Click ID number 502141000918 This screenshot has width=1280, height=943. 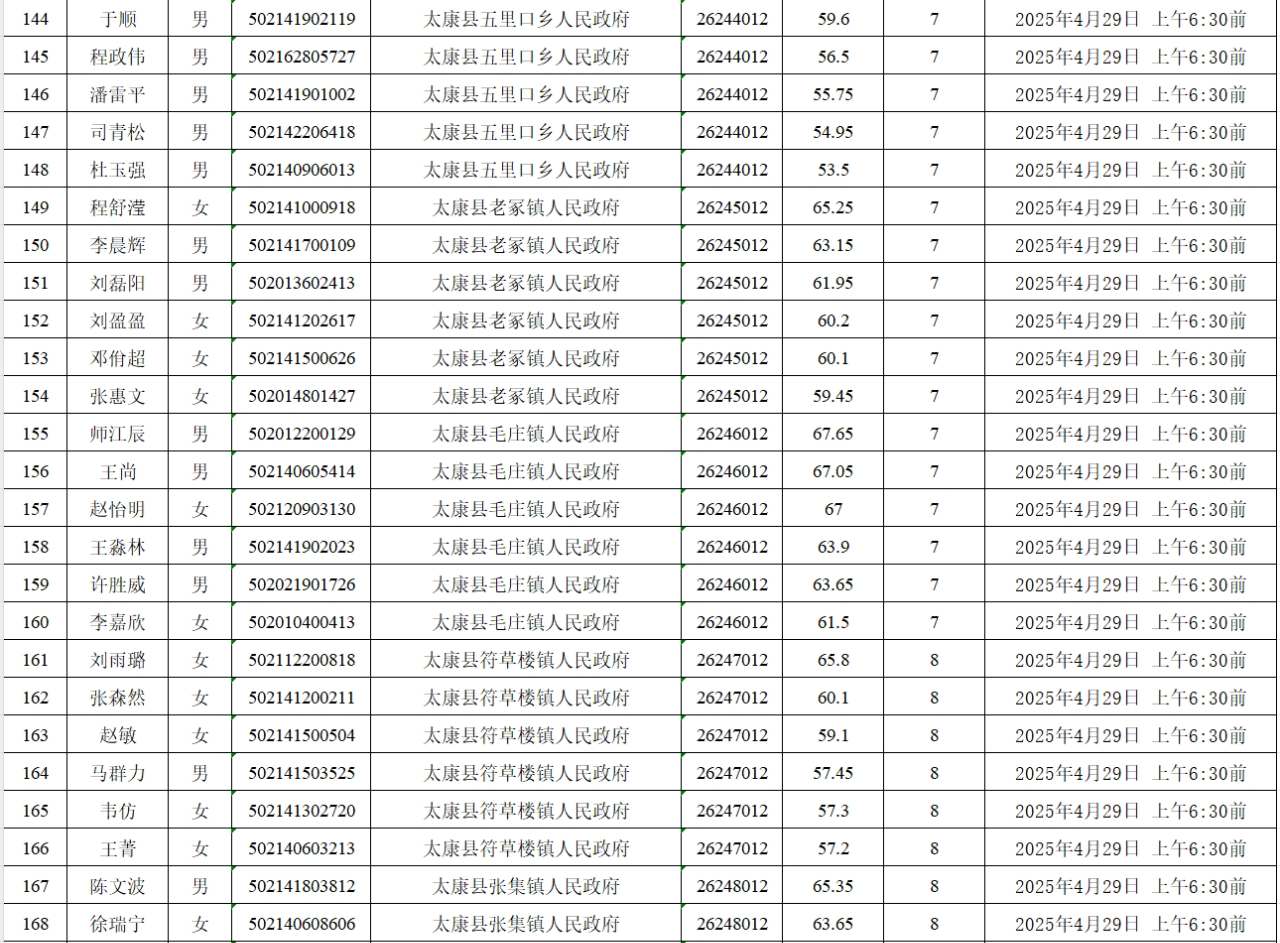tap(301, 208)
